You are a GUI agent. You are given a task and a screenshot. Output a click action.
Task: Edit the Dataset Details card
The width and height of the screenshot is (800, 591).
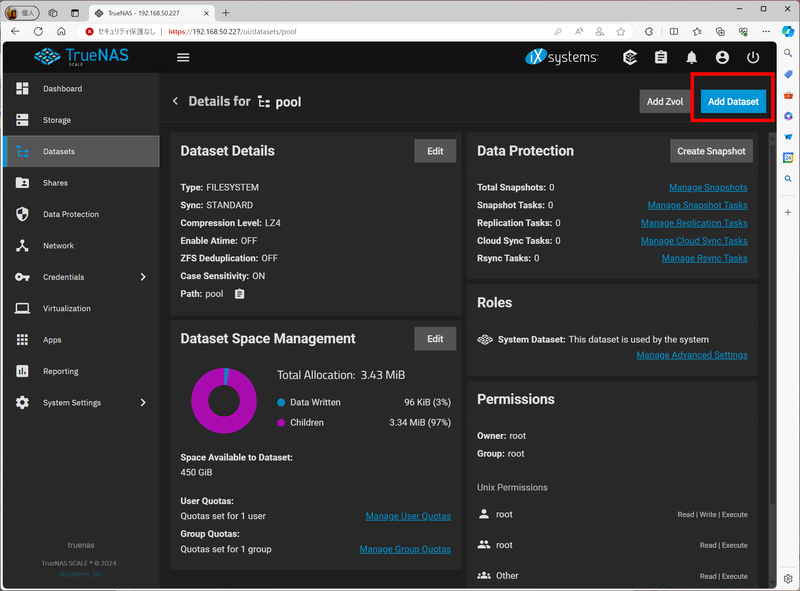(x=435, y=151)
